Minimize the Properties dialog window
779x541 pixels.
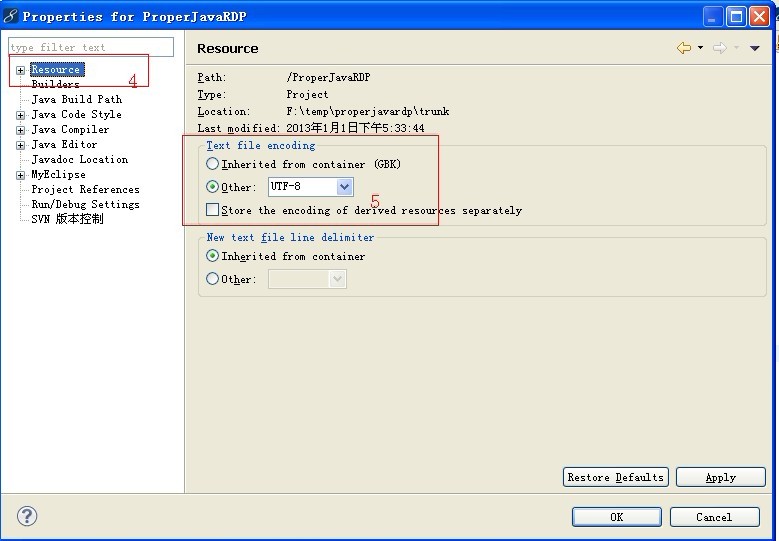pos(712,16)
